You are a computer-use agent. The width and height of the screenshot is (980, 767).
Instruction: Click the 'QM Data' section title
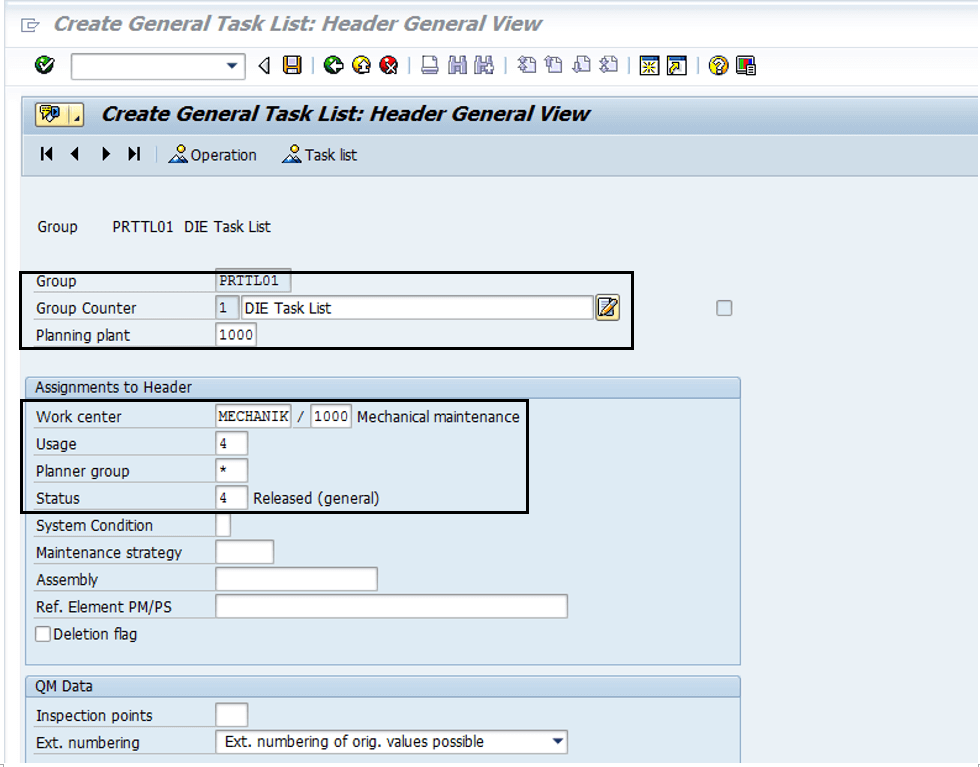click(64, 686)
